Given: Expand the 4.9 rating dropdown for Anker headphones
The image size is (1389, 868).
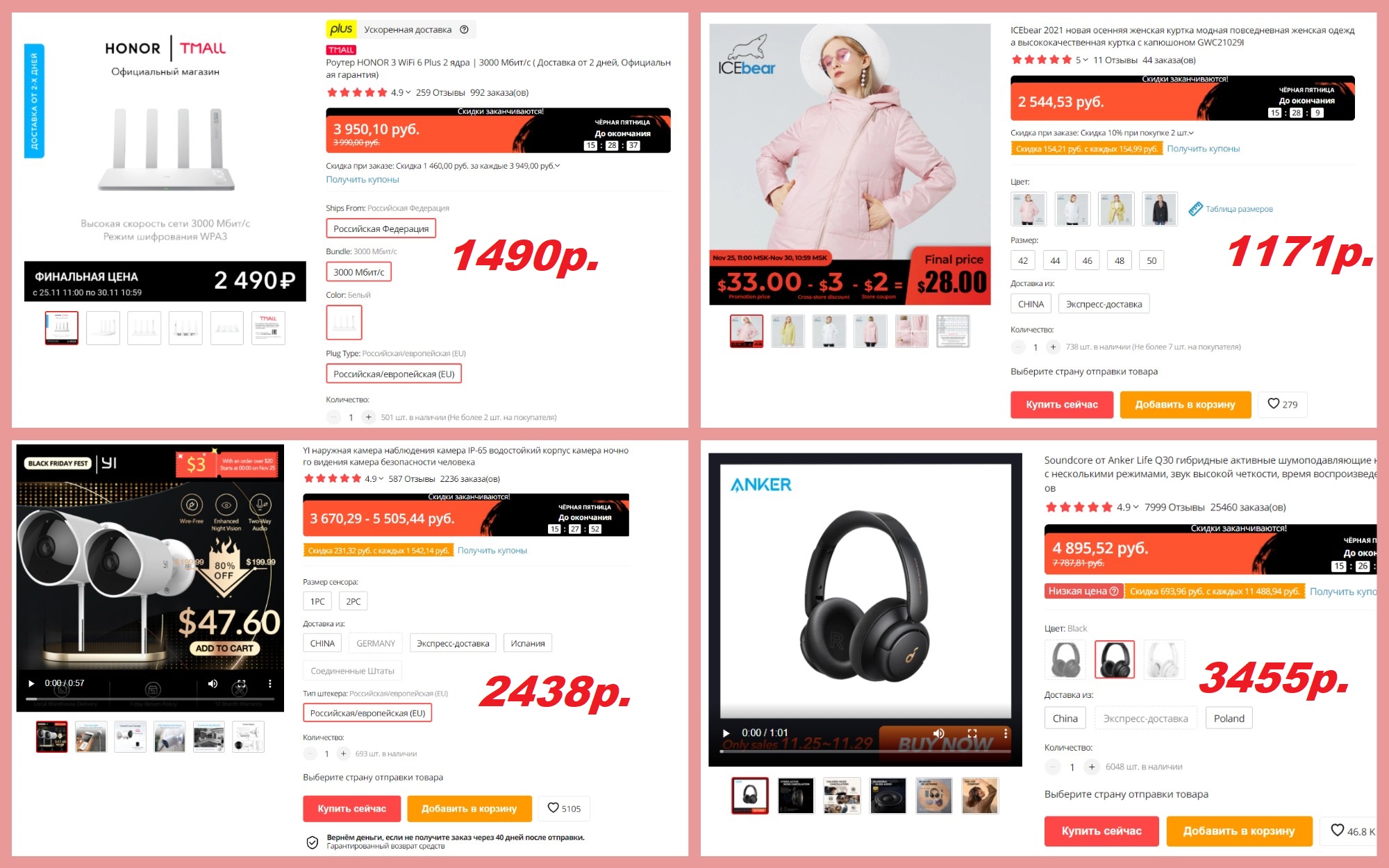Looking at the screenshot, I should (x=1136, y=507).
